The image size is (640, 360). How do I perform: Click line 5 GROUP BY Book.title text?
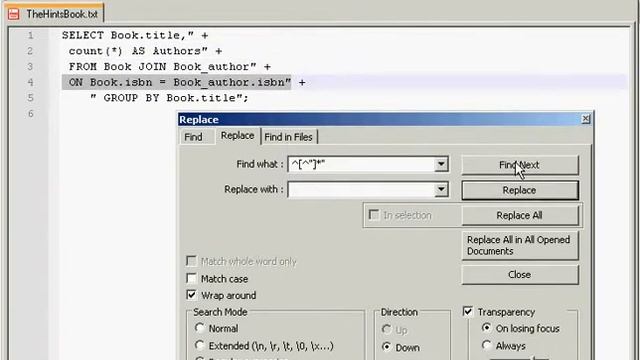pyautogui.click(x=169, y=98)
